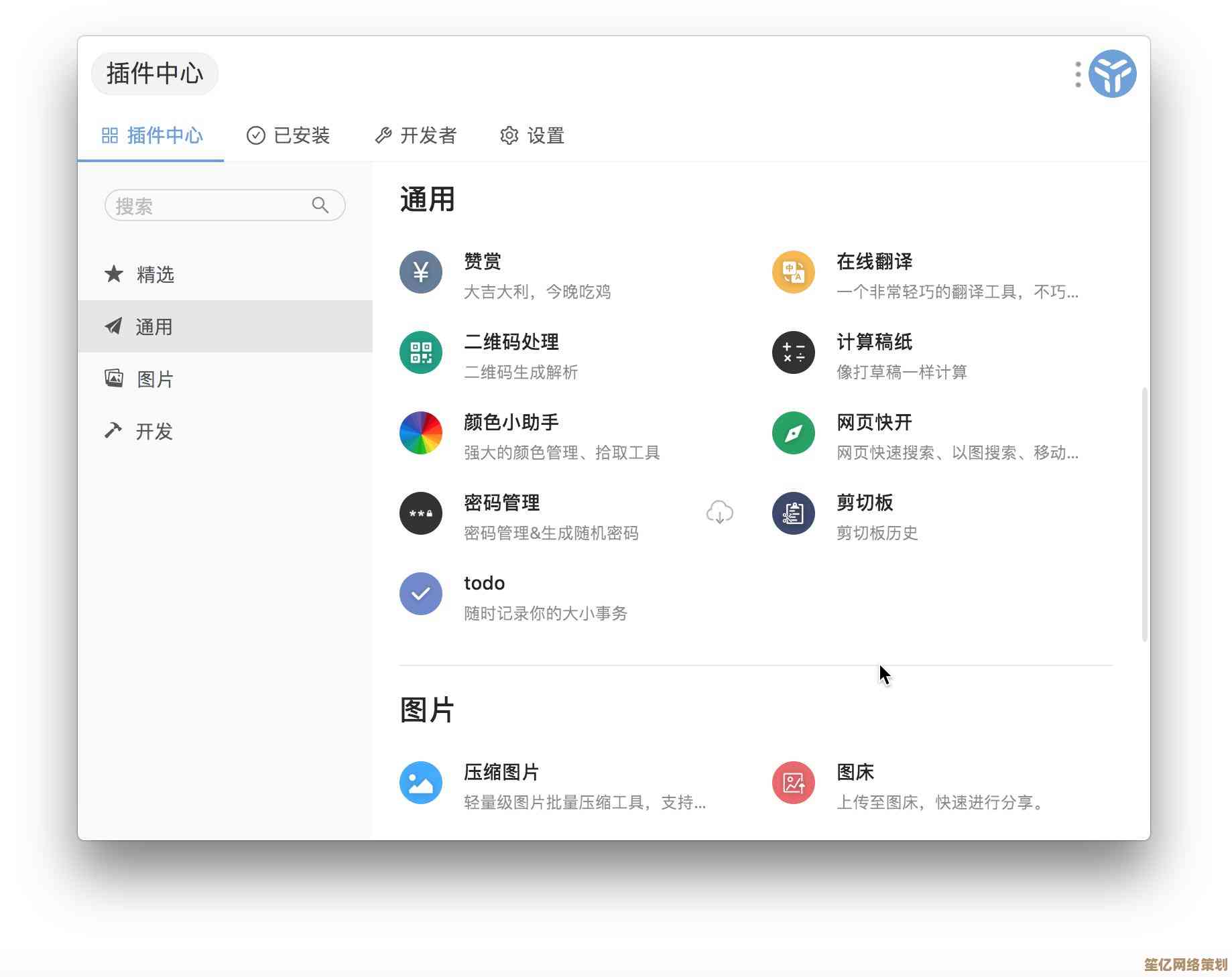Open the 网页快开 compass icon

793,433
